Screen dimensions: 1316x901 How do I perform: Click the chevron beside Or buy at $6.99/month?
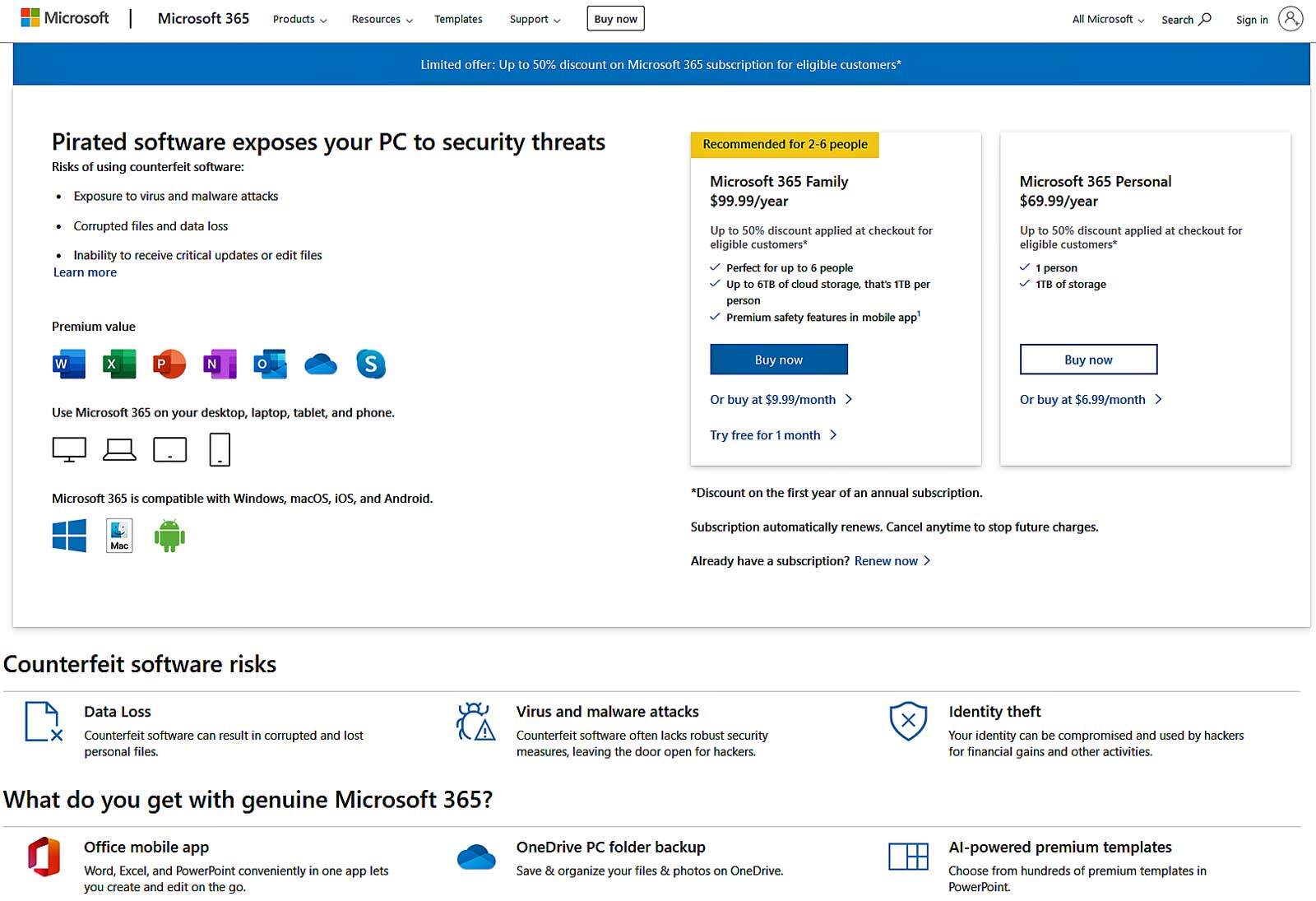(x=1158, y=399)
